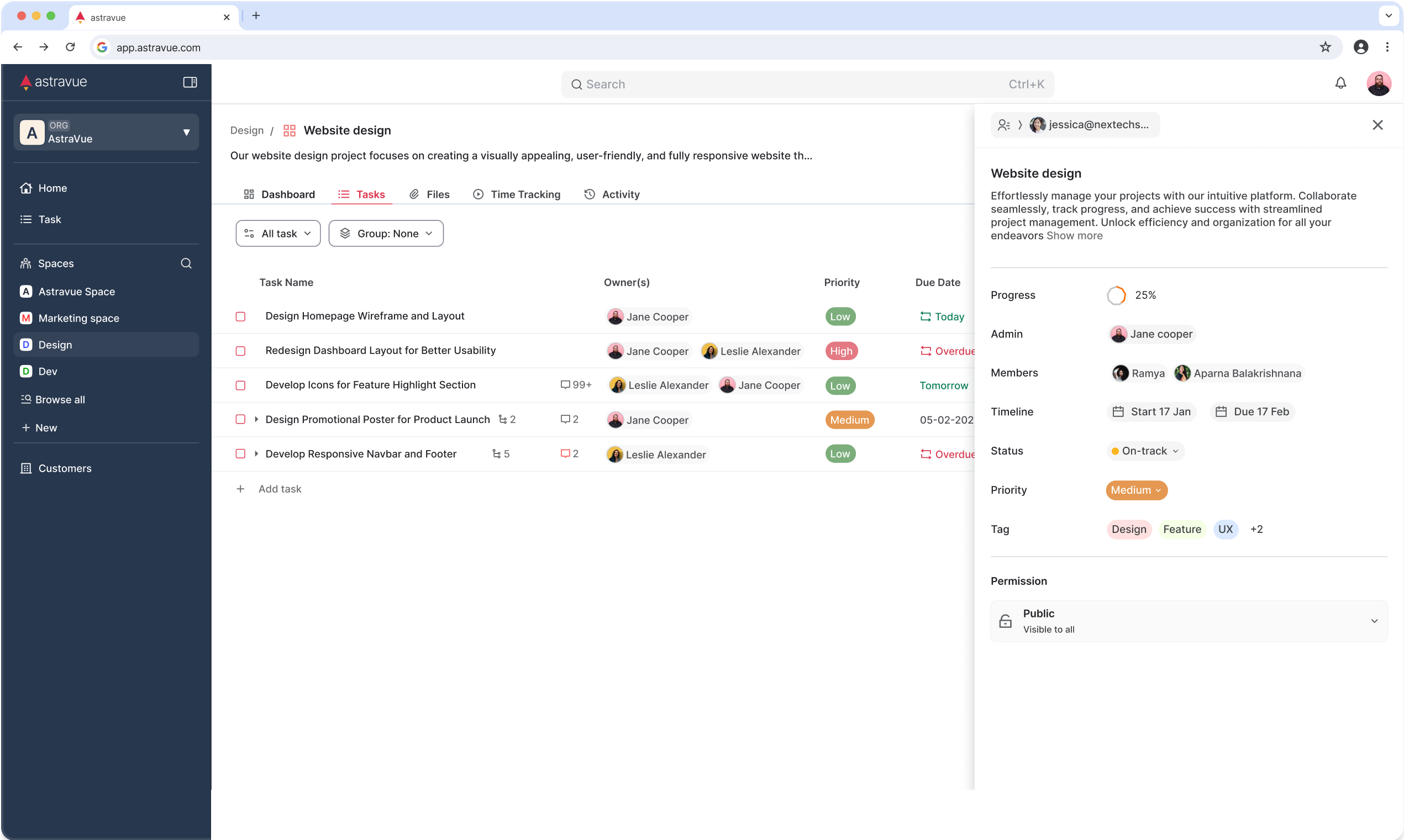Viewport: 1404px width, 840px height.
Task: Click the Spaces search icon
Action: (x=186, y=263)
